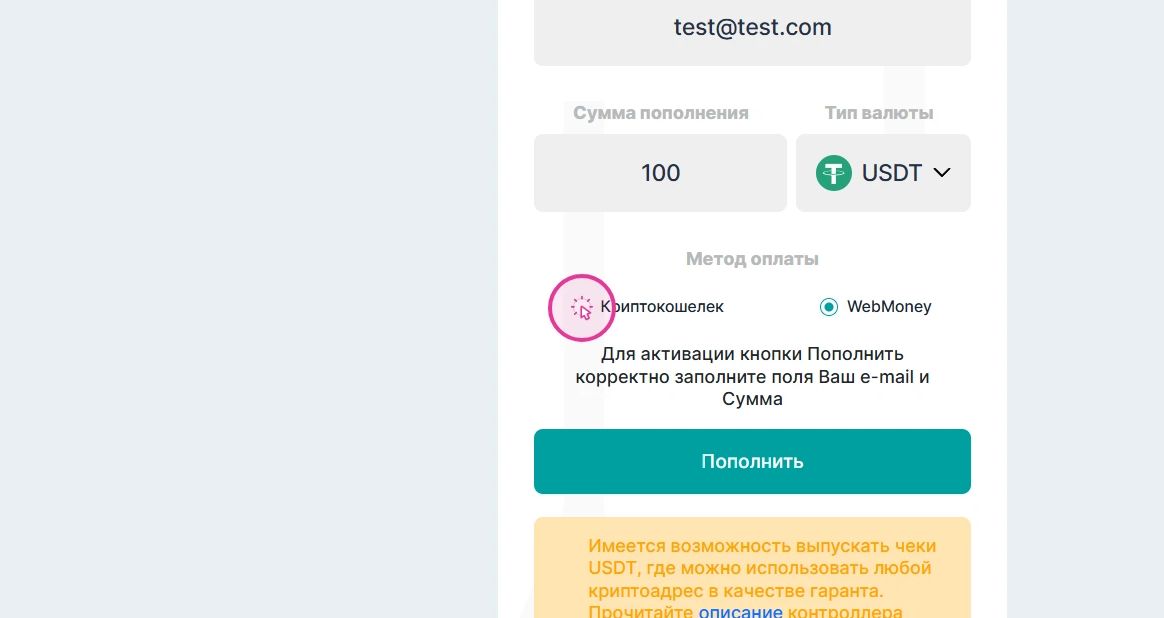Viewport: 1164px width, 618px height.
Task: Expand the currency chevron arrow next to USDT
Action: coord(941,173)
